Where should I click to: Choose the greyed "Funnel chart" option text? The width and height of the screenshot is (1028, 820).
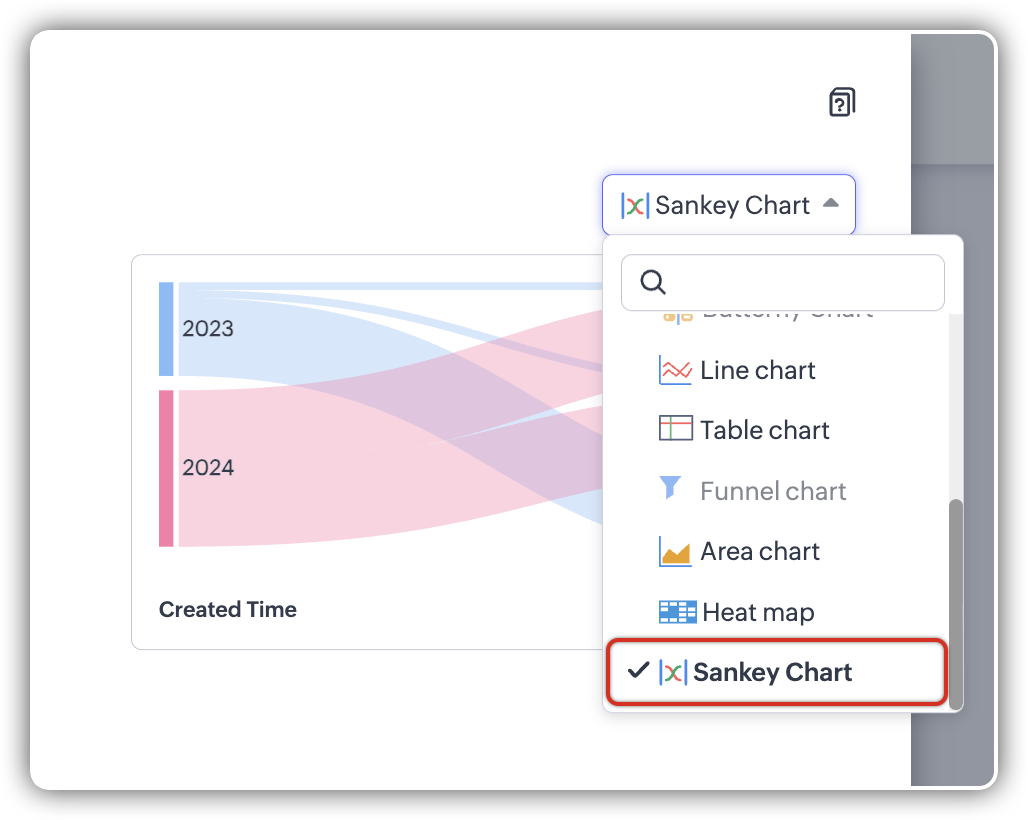(x=773, y=492)
